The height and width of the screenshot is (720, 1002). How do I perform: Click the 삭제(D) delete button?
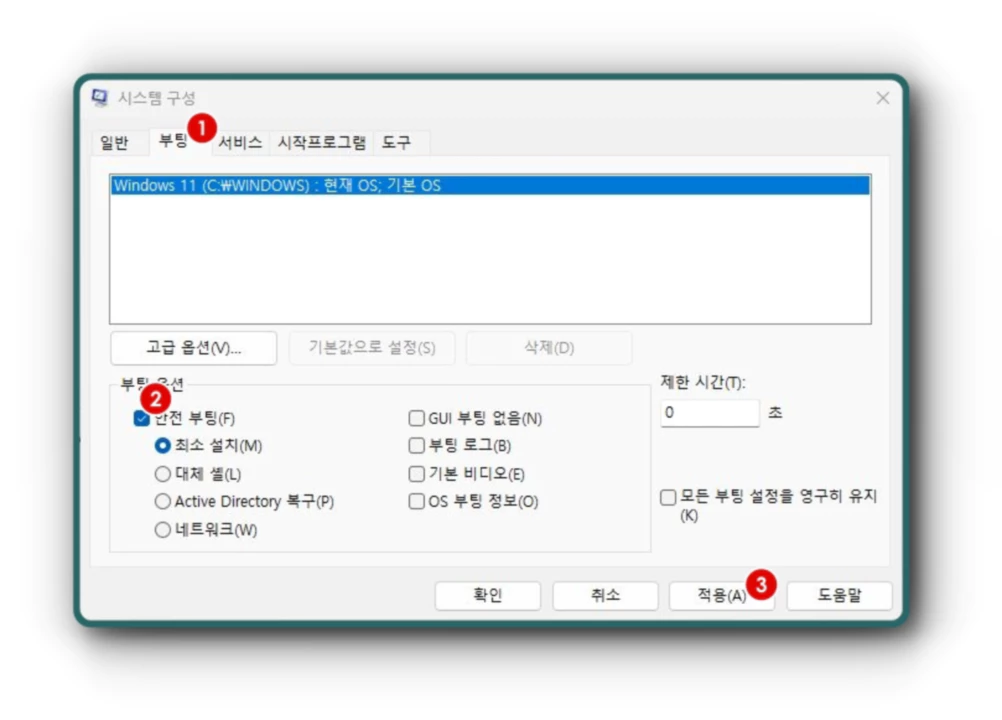tap(549, 348)
